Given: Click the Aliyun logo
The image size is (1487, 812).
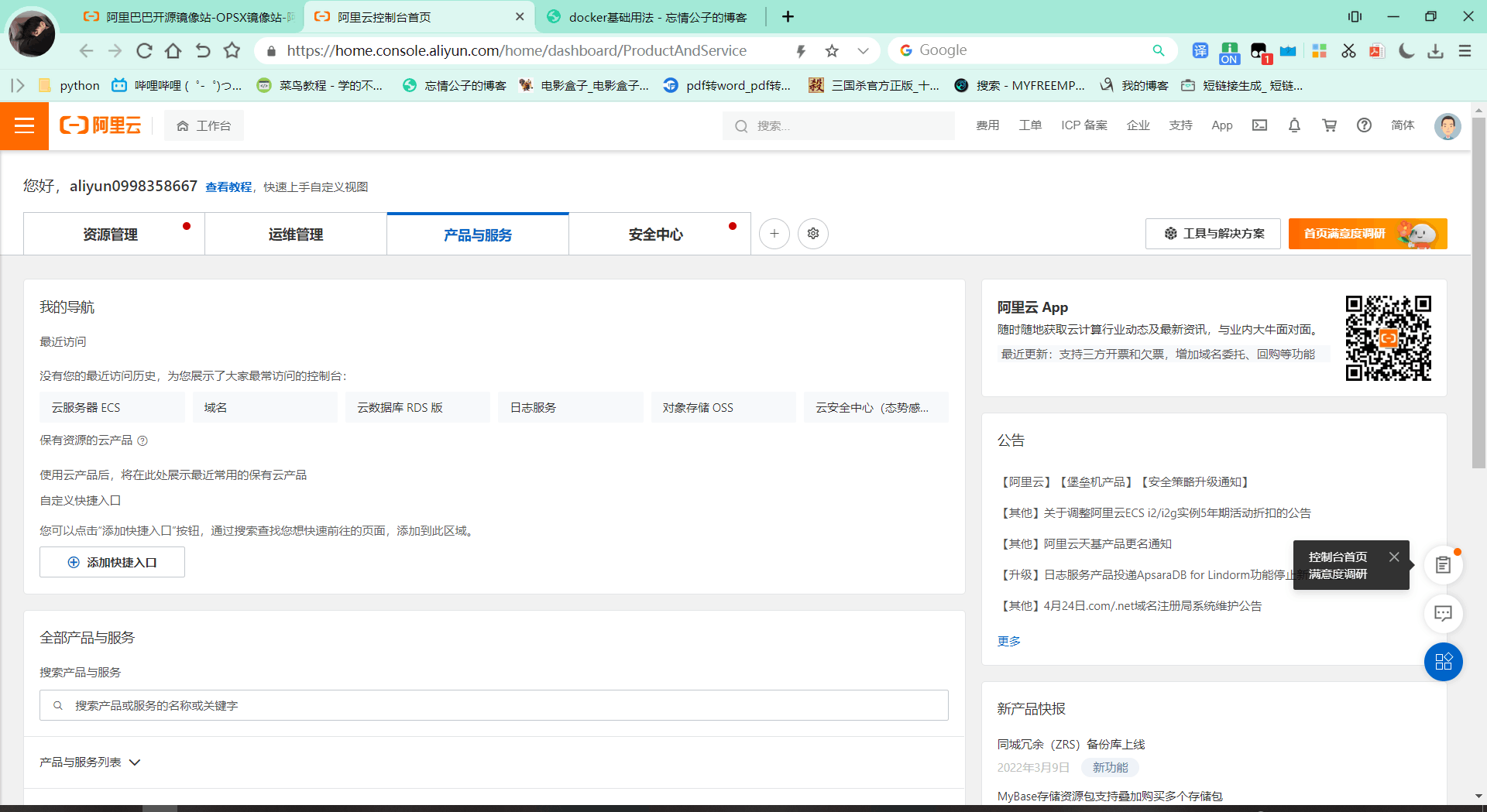Looking at the screenshot, I should [x=101, y=125].
